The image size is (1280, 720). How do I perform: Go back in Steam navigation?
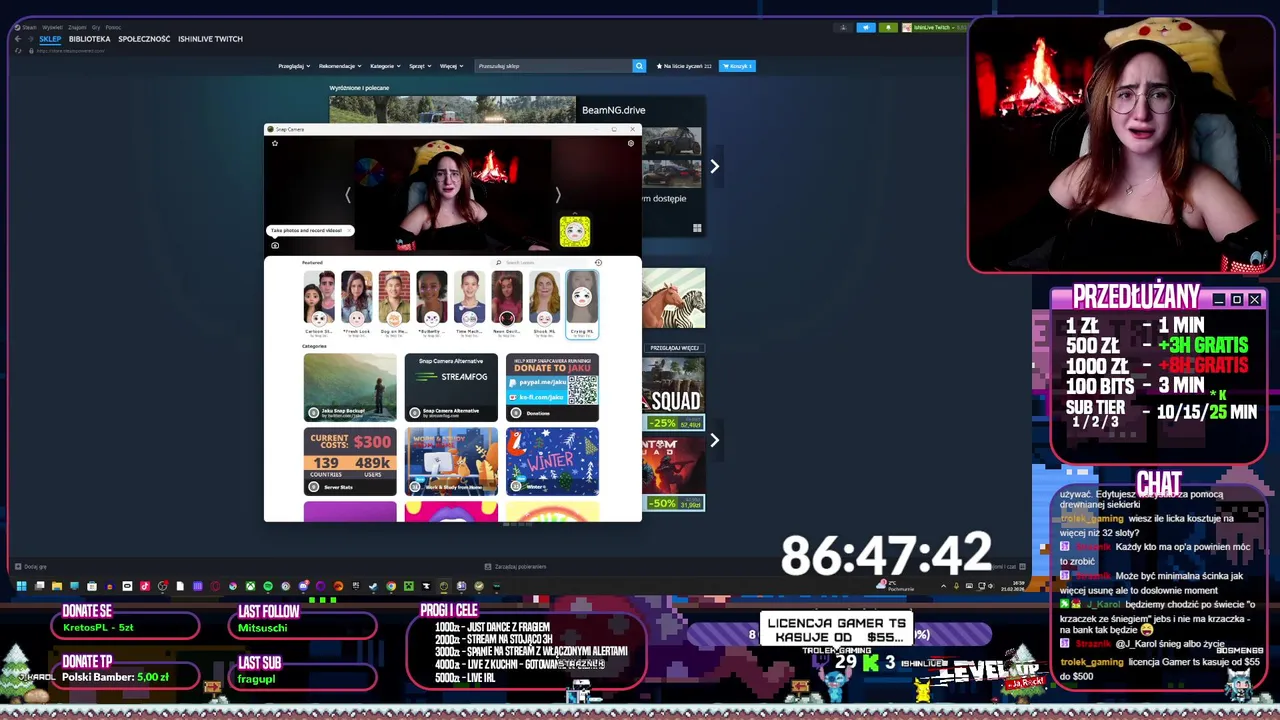tap(17, 39)
